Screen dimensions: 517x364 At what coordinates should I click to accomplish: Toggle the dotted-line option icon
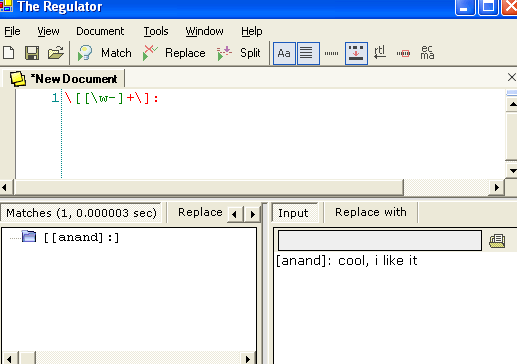pyautogui.click(x=331, y=53)
